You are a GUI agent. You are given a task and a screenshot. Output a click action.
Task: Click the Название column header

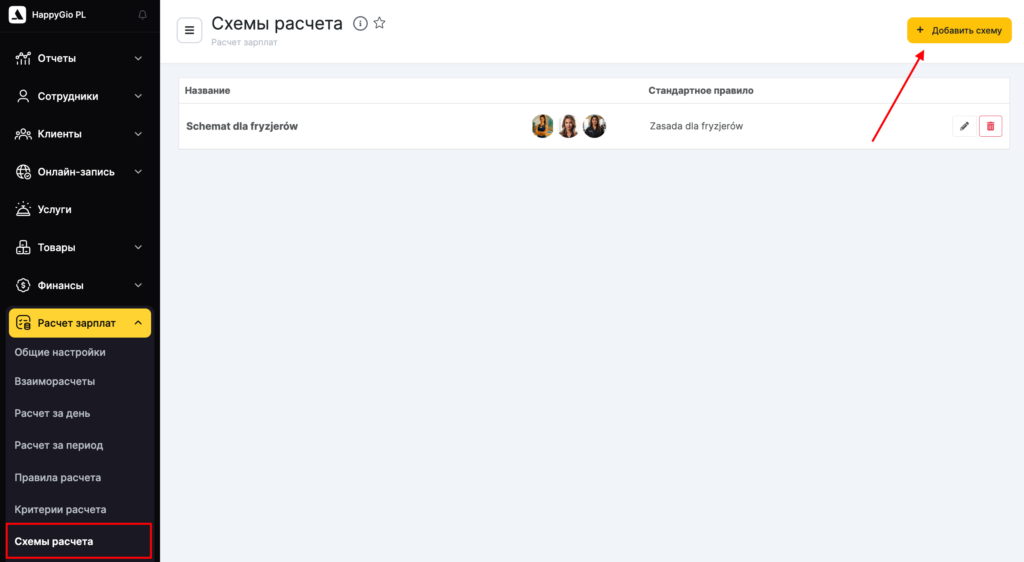(208, 91)
